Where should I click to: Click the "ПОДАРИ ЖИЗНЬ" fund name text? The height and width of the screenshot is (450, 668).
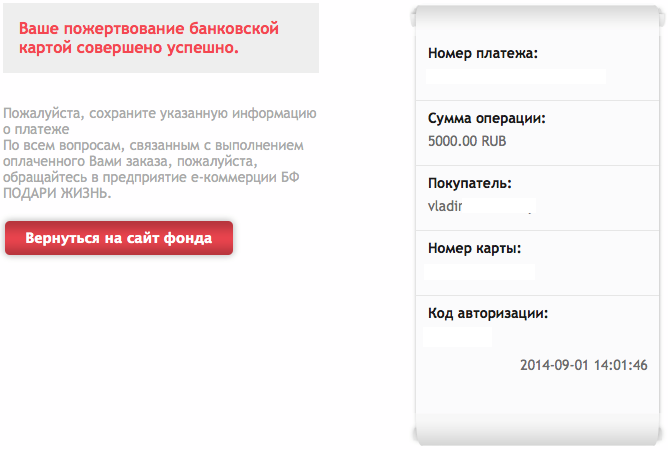point(58,193)
